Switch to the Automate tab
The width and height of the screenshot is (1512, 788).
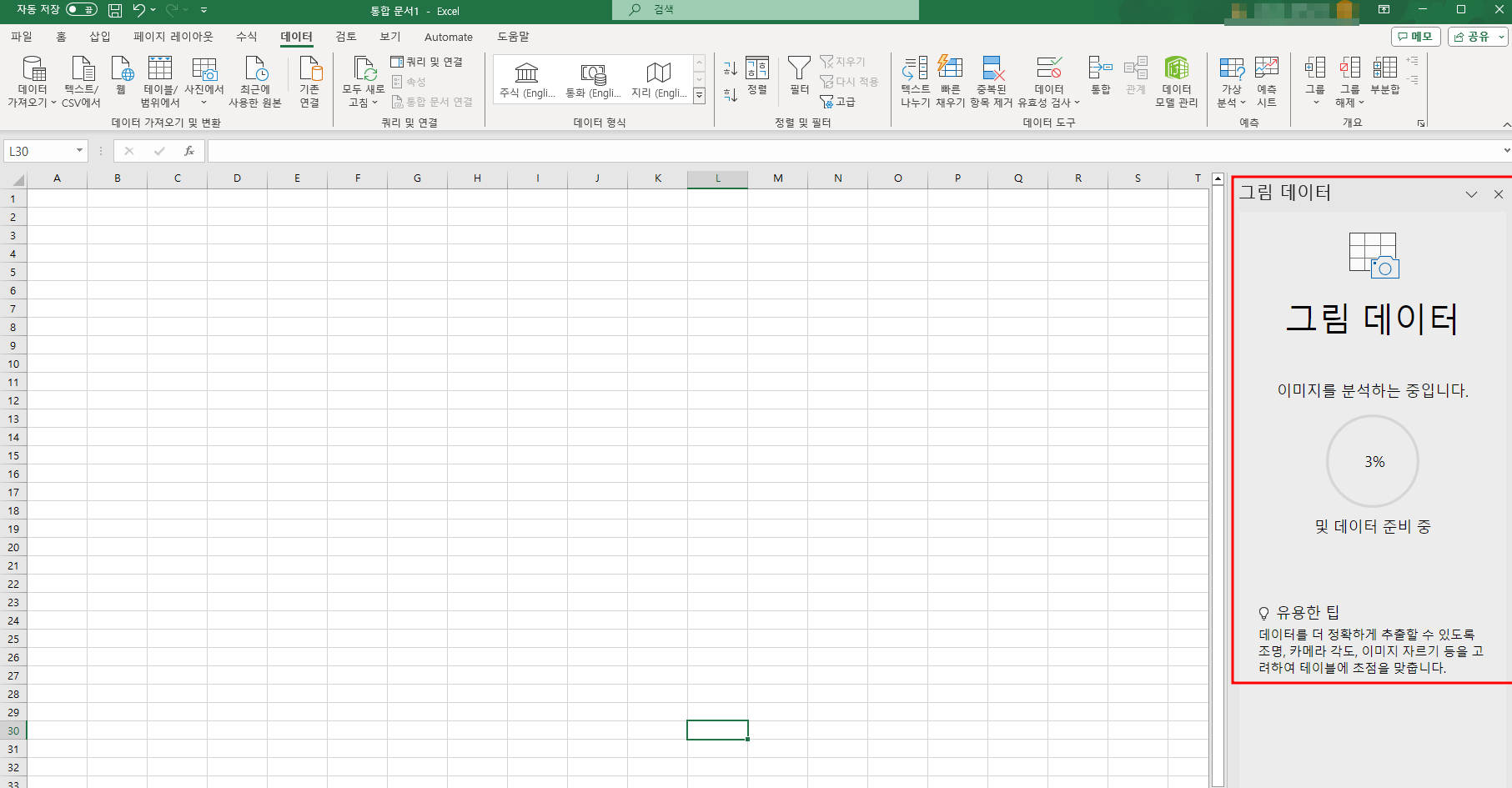449,37
